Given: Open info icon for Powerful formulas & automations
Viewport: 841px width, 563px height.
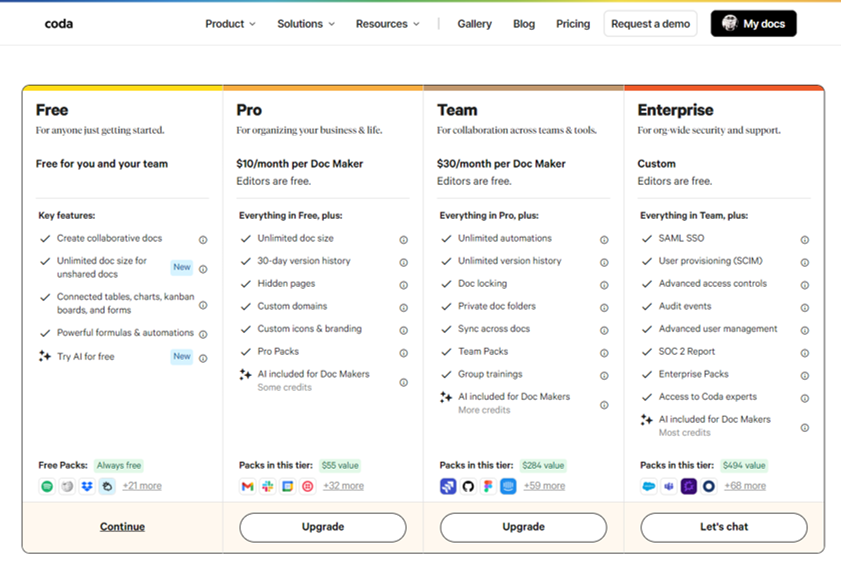Looking at the screenshot, I should (203, 334).
